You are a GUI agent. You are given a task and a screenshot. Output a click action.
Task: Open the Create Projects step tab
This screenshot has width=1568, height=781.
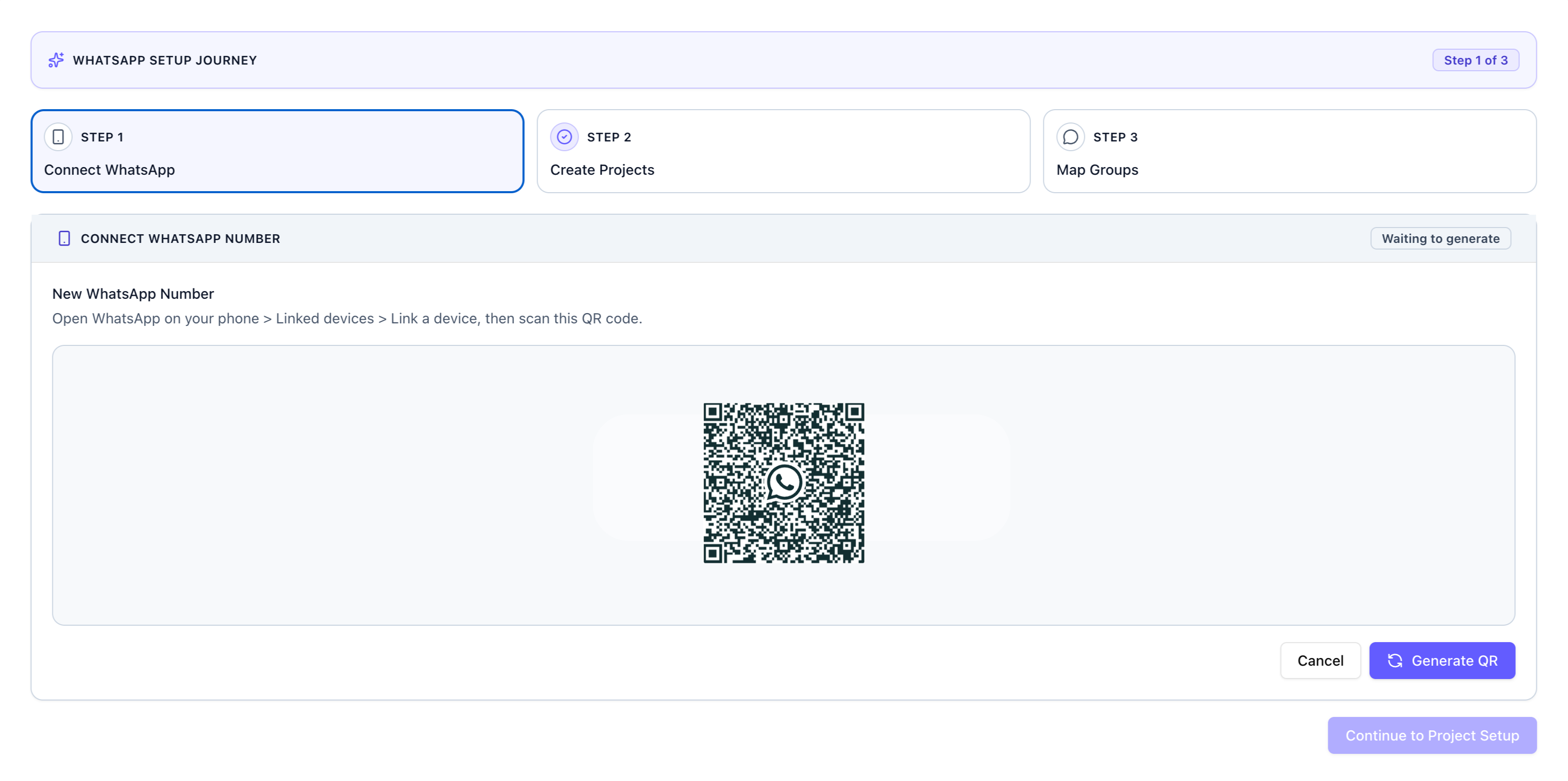point(783,152)
